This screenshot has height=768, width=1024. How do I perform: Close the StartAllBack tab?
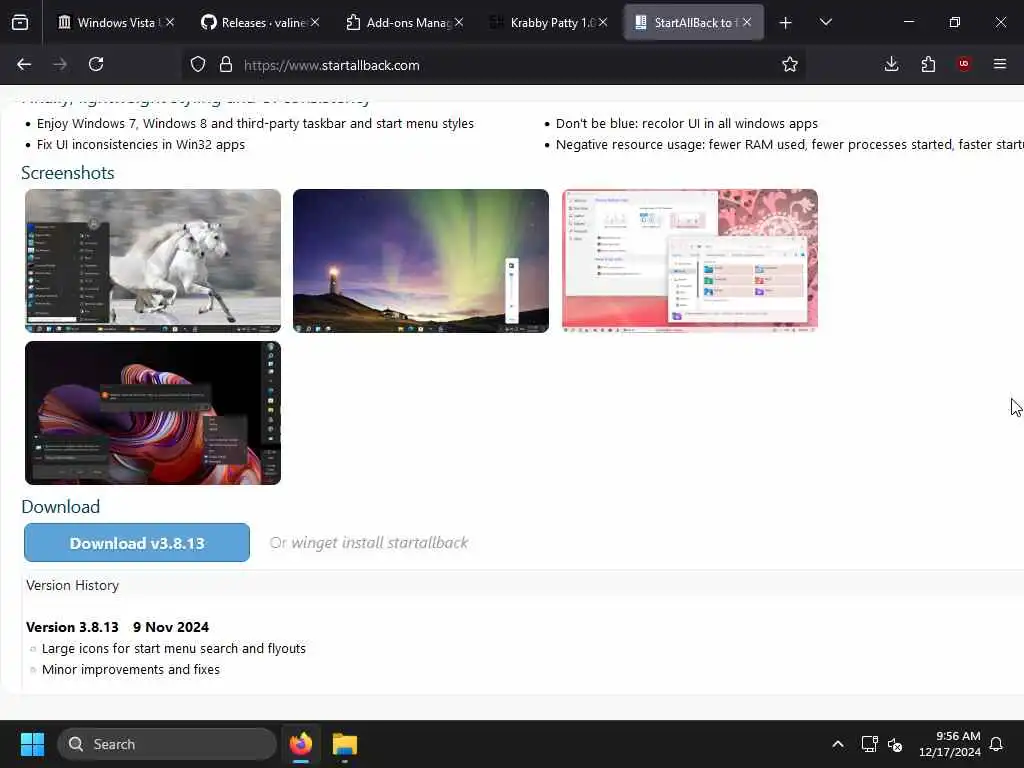point(747,22)
